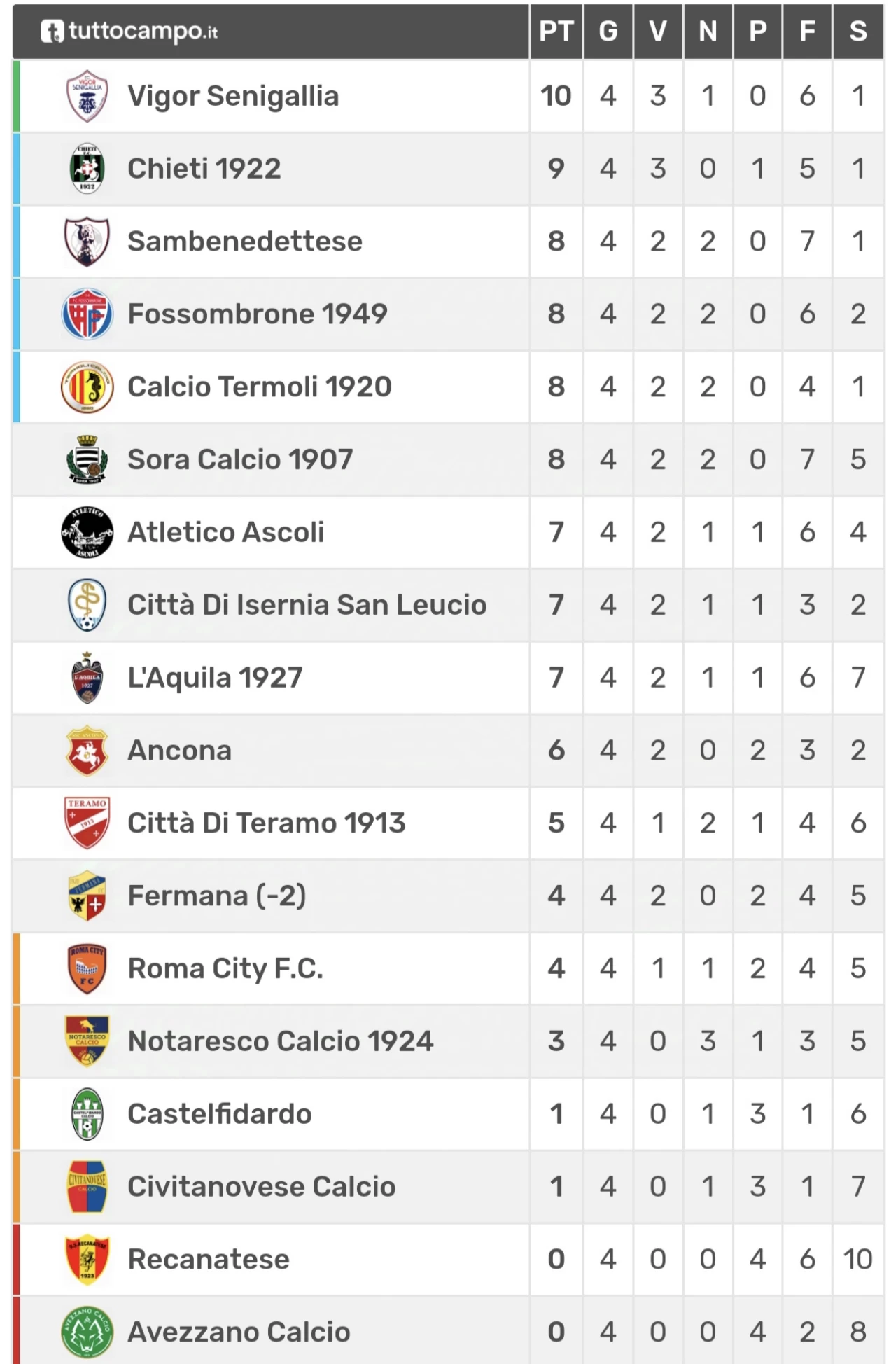Click the Sambenedettese team crest
This screenshot has width=896, height=1364.
87,242
